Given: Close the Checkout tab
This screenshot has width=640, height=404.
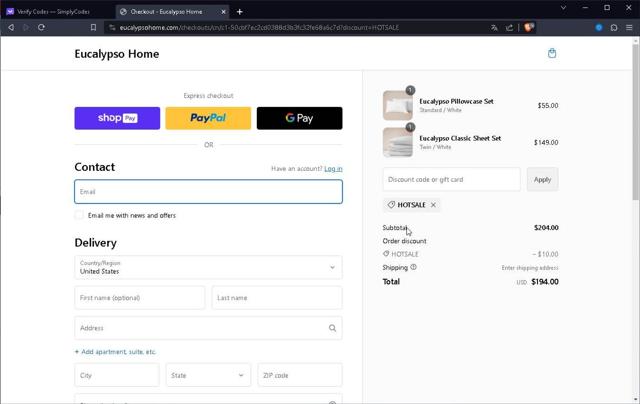Looking at the screenshot, I should point(223,12).
